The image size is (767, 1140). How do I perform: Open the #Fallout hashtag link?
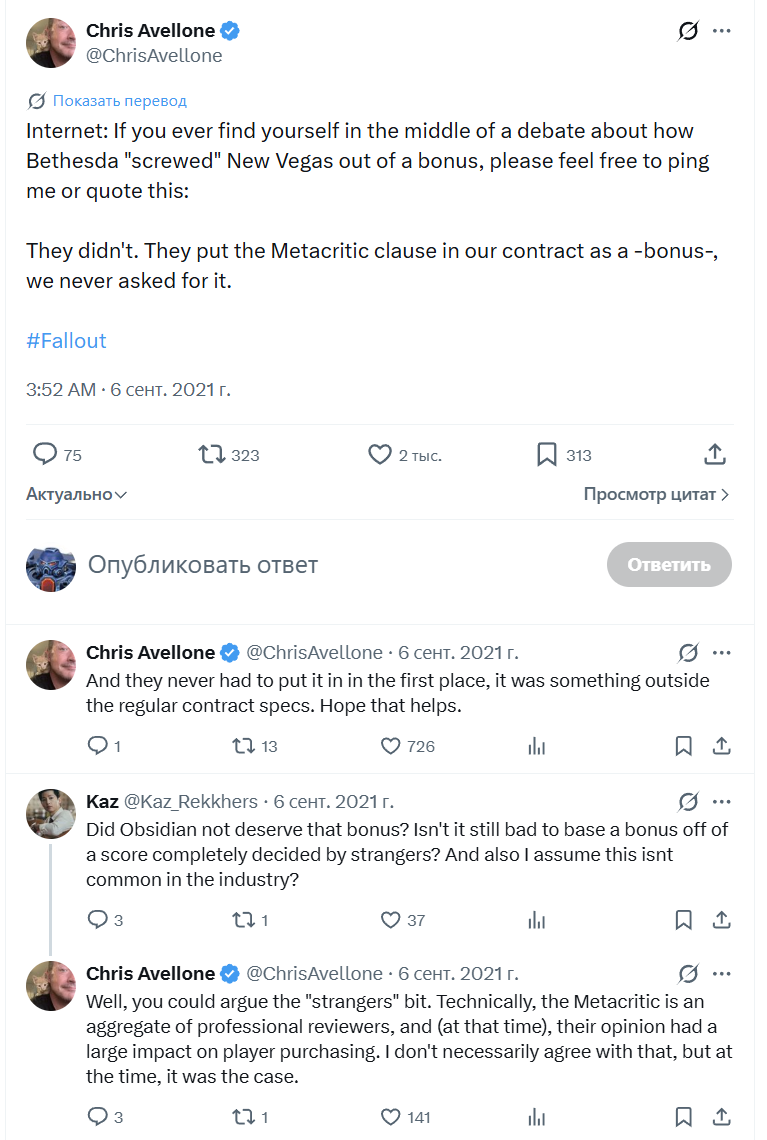tap(66, 341)
